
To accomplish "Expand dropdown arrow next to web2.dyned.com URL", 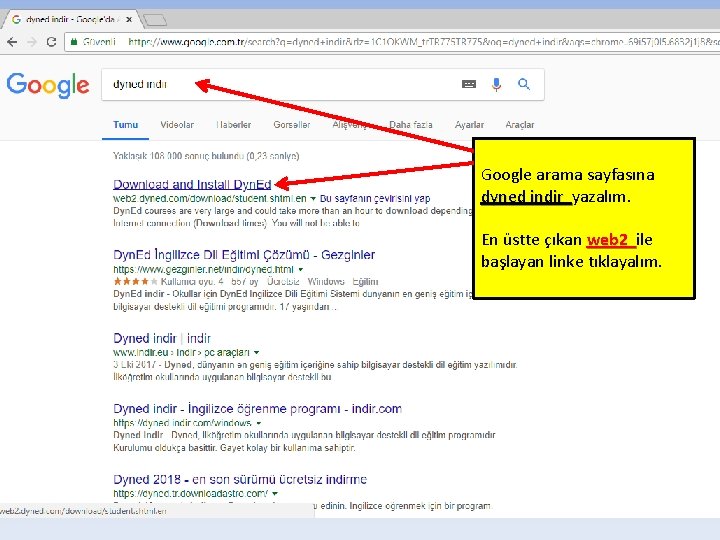I will click(x=313, y=199).
